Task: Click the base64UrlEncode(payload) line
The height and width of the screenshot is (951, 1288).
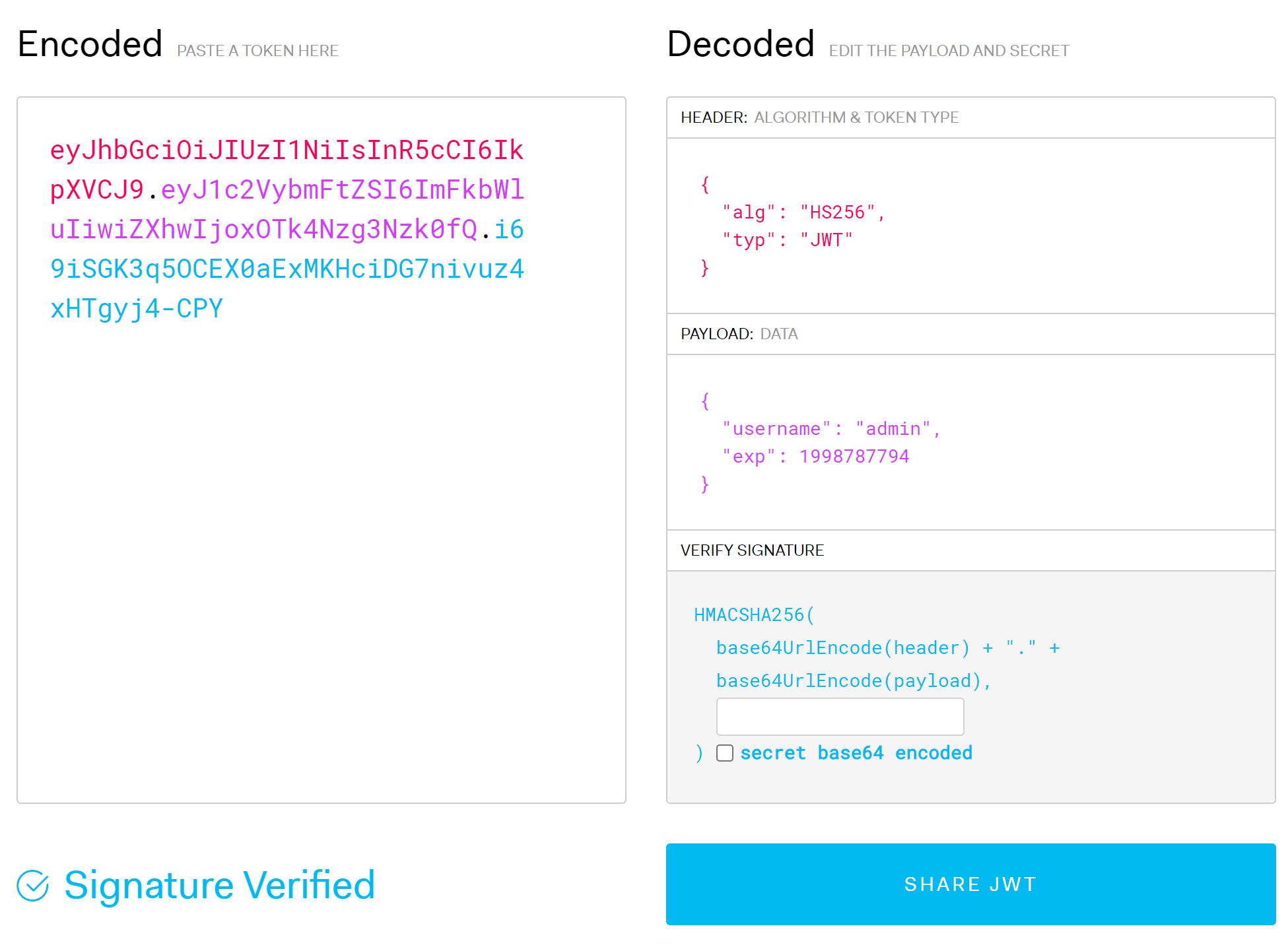Action: [x=853, y=681]
